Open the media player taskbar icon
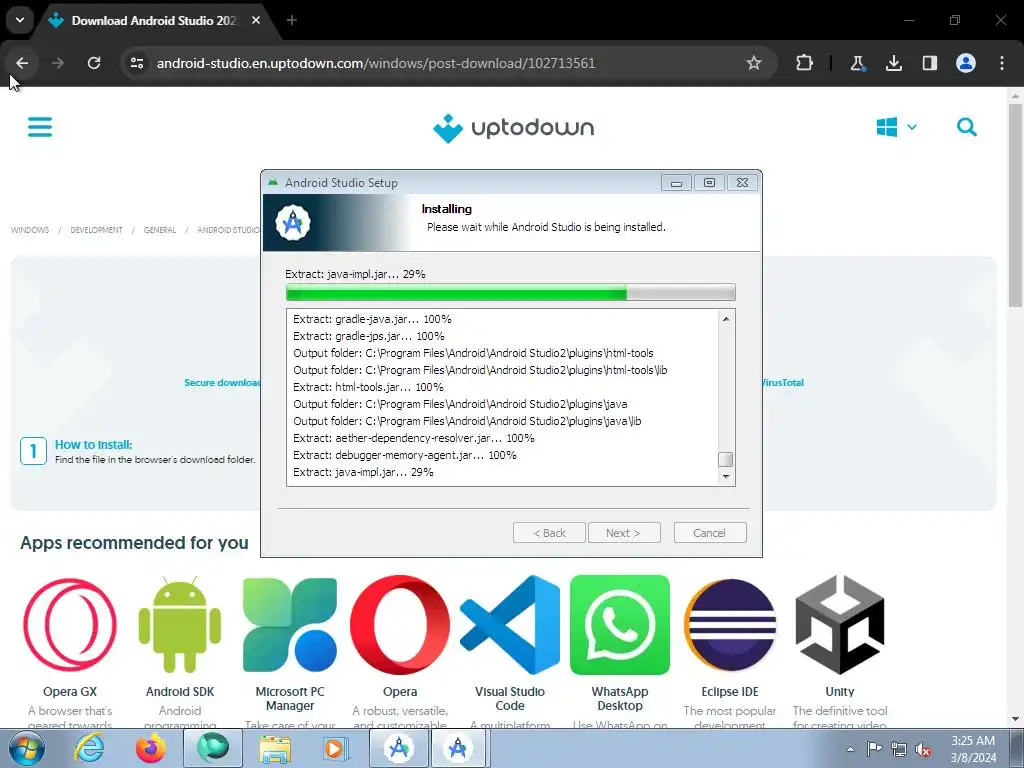The image size is (1024, 768). [x=335, y=748]
